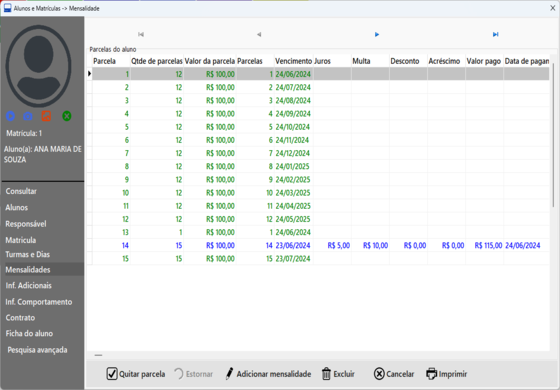Viewport: 560px width, 390px height.
Task: Click the Excluir label
Action: pos(344,374)
